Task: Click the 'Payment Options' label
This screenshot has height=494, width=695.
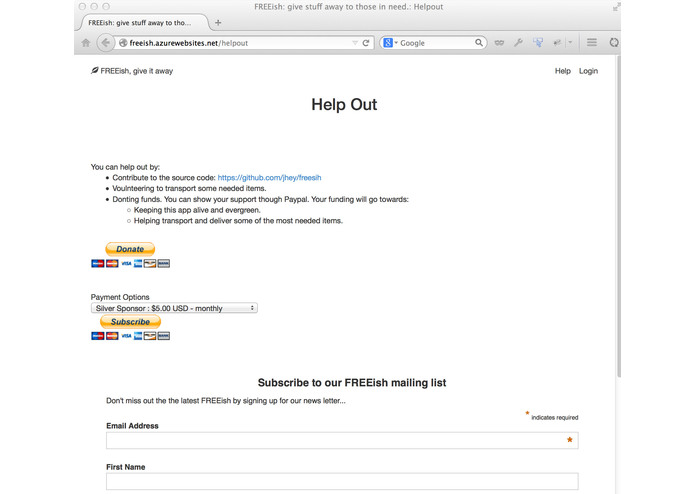Action: tap(120, 297)
